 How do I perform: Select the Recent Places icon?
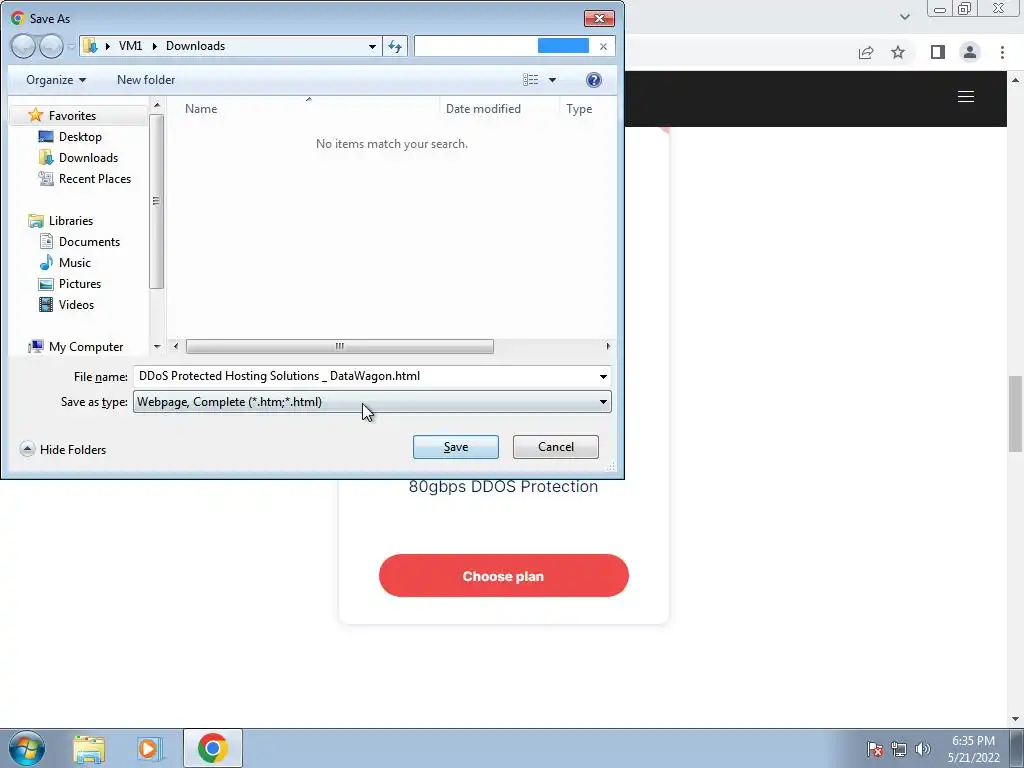pos(46,178)
